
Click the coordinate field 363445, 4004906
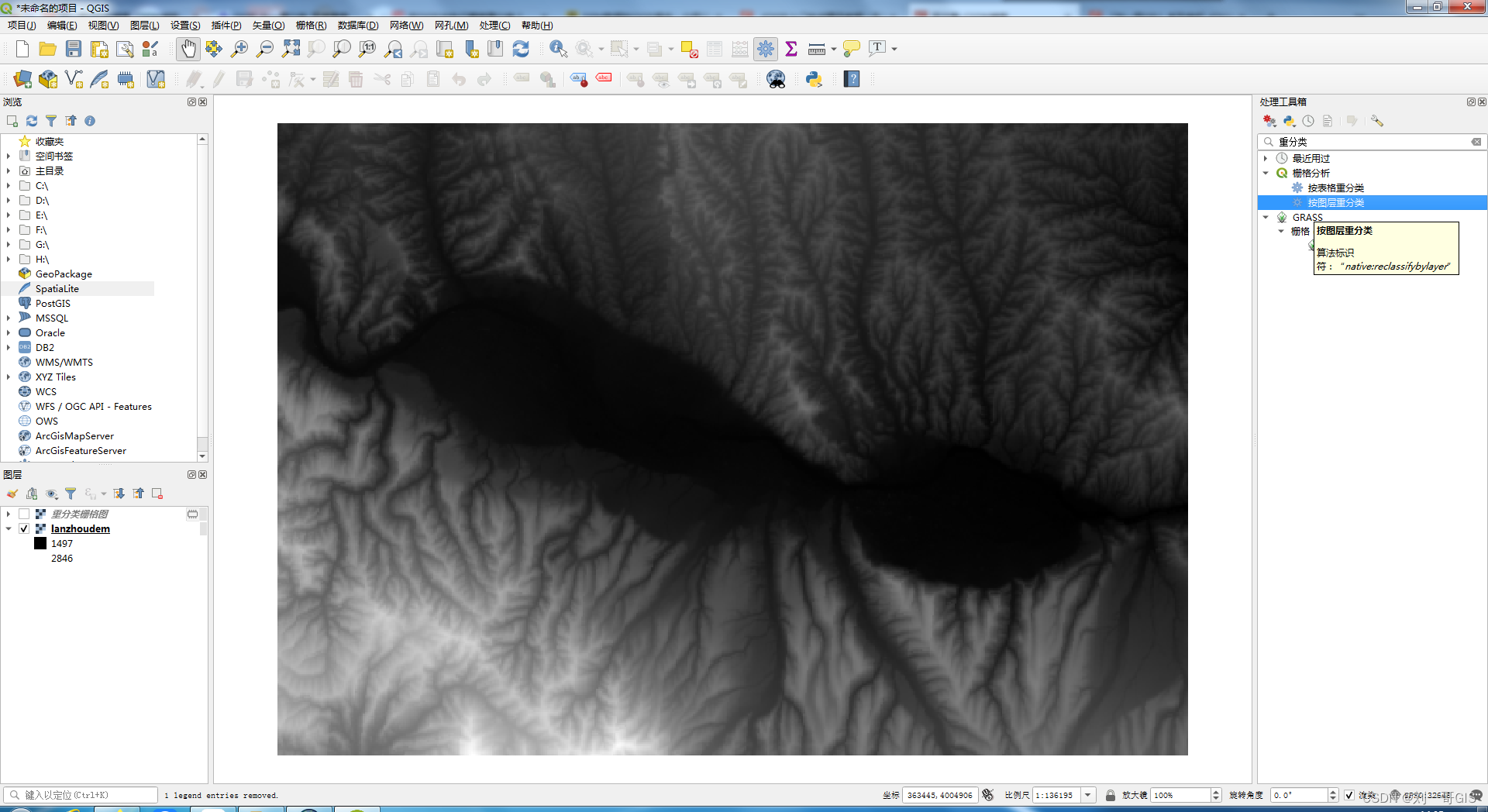(x=940, y=795)
